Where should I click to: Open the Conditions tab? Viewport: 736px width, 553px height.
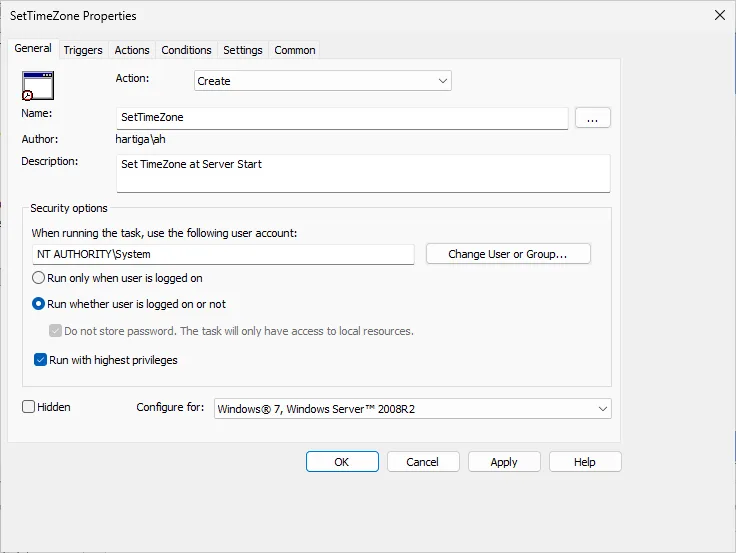186,50
